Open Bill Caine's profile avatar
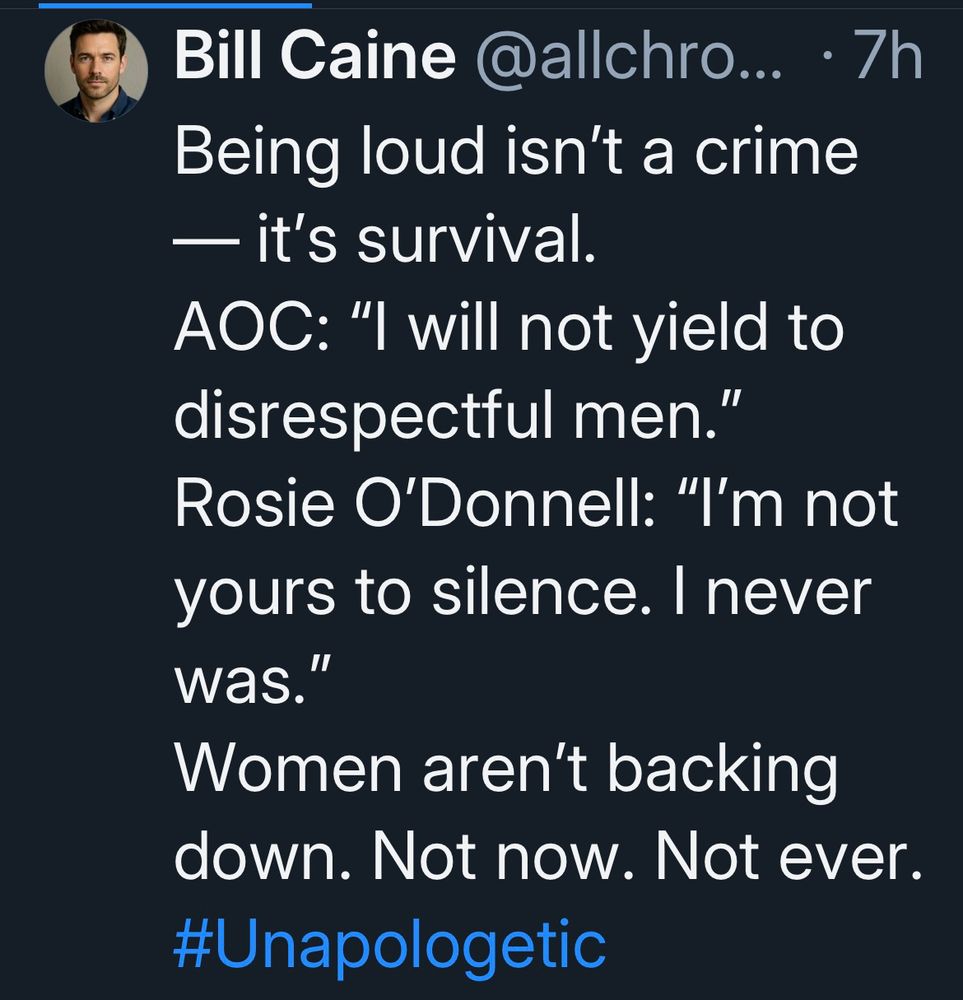This screenshot has height=1000, width=963. [96, 71]
